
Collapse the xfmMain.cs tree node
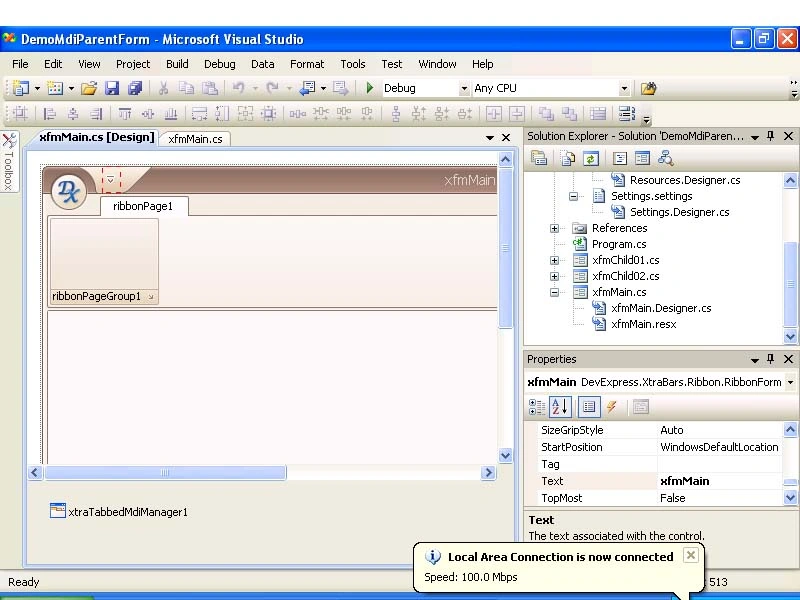tap(555, 292)
